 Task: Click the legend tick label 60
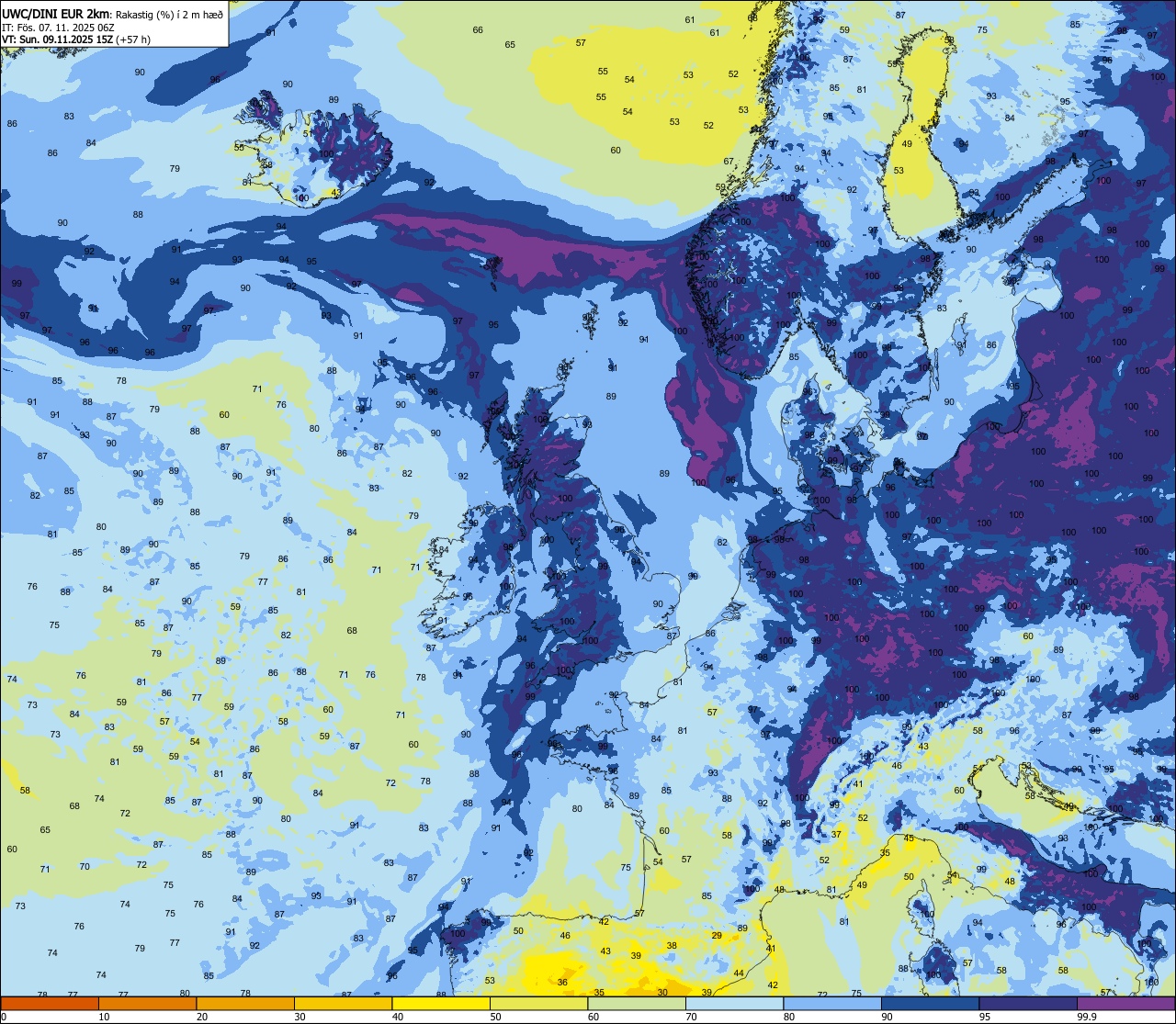tap(594, 1017)
